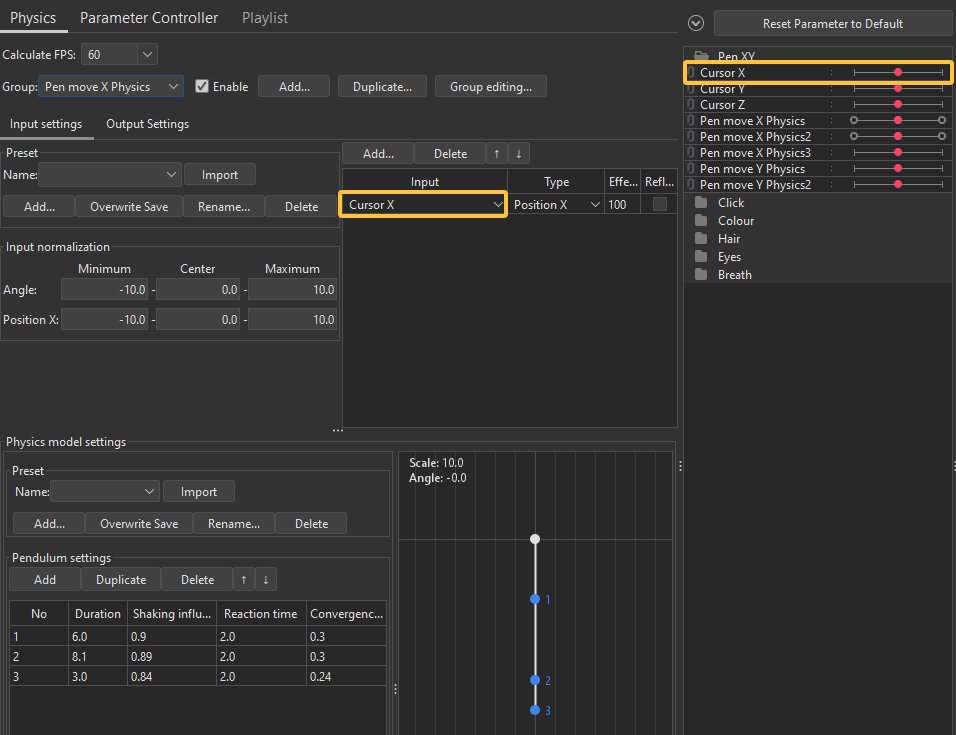Select the Pen move X Physics3 parameter
956x735 pixels.
click(x=817, y=153)
